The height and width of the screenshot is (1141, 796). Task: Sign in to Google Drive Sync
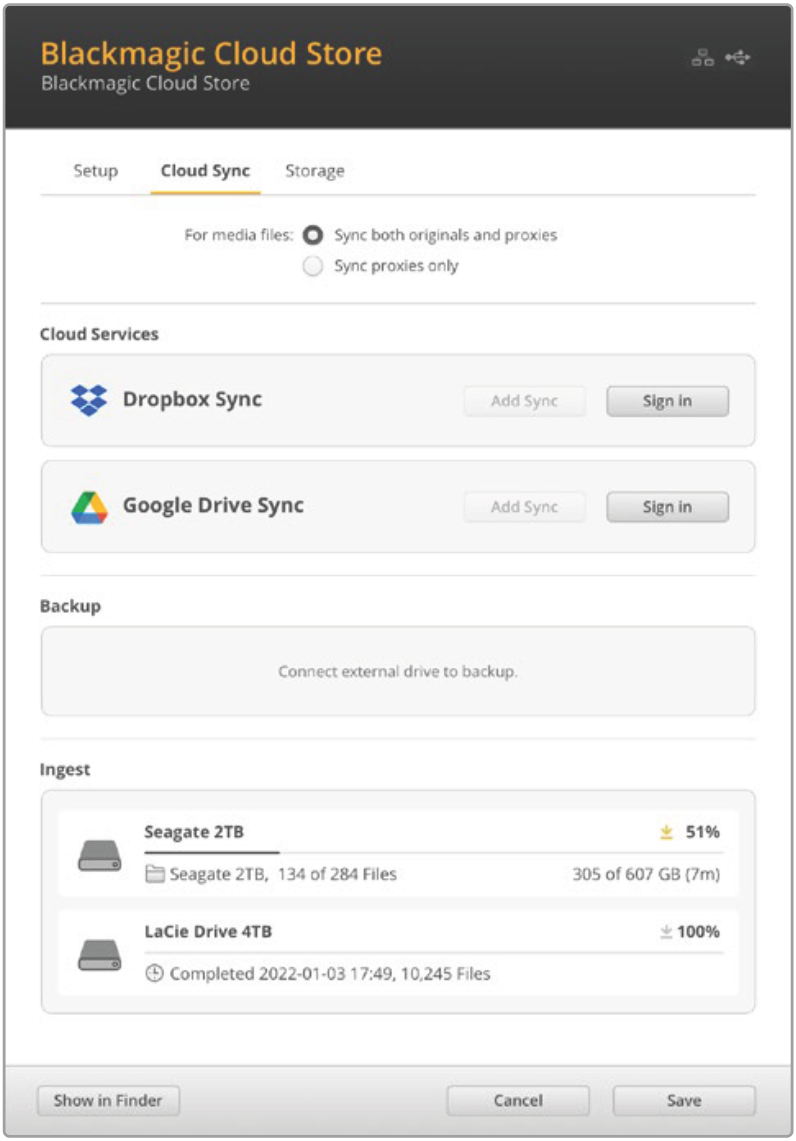[x=667, y=507]
